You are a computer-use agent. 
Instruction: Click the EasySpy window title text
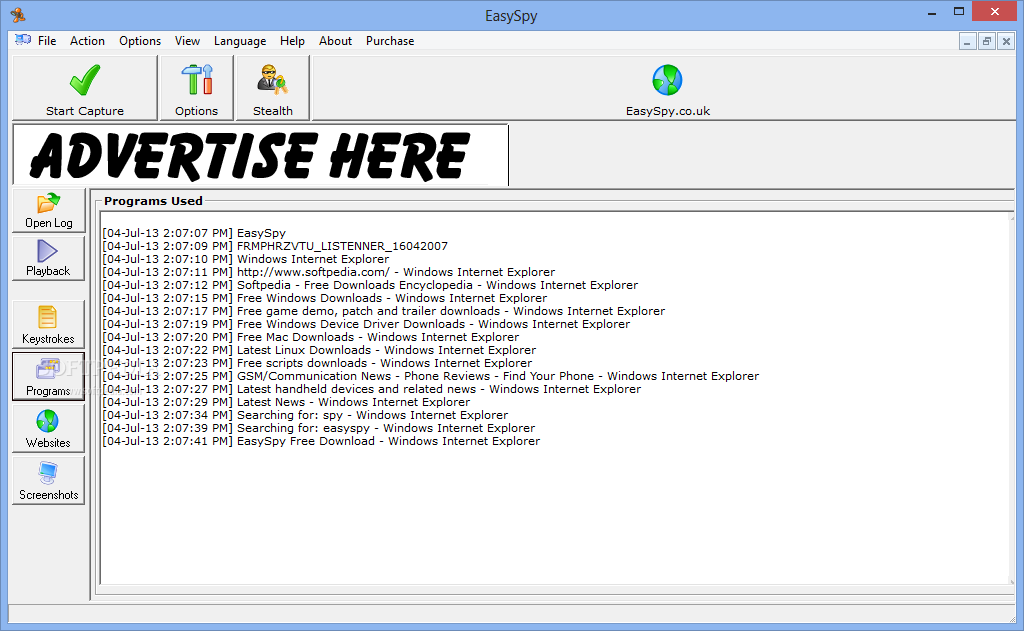(x=511, y=16)
